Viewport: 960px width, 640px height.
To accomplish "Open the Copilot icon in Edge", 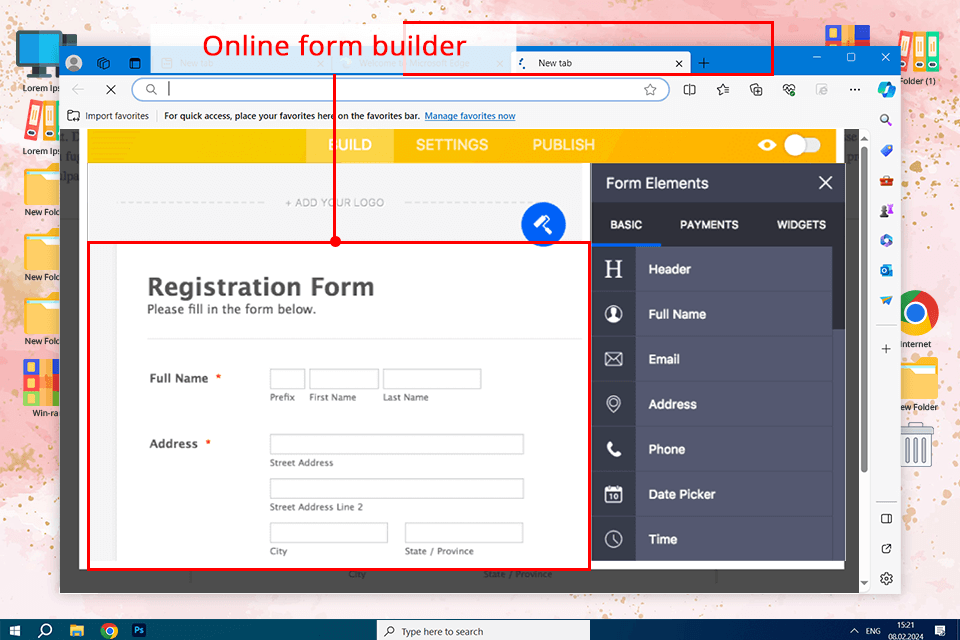I will pos(886,89).
